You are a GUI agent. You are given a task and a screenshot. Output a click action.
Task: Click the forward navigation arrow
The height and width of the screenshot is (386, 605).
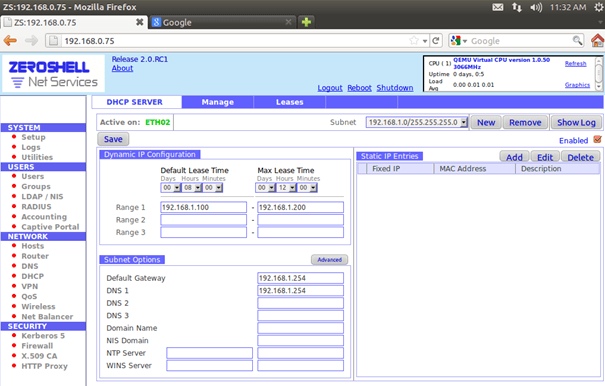click(x=31, y=41)
